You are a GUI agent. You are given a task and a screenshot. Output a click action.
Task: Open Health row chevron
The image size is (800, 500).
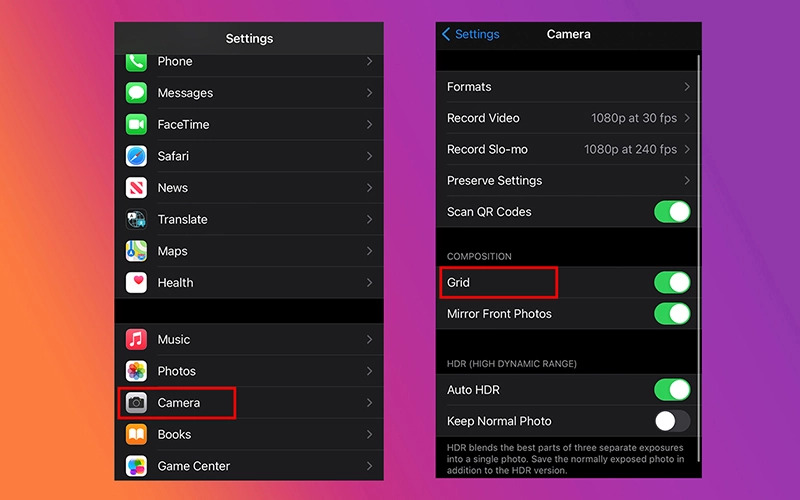pyautogui.click(x=369, y=283)
